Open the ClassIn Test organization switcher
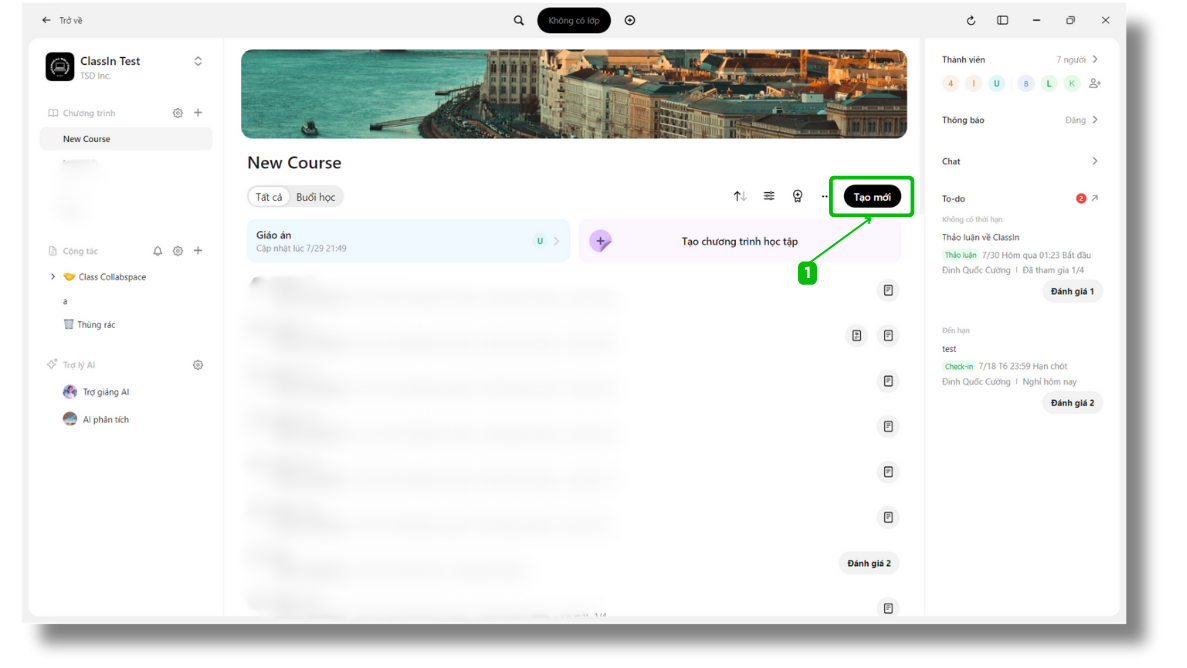 pyautogui.click(x=198, y=61)
